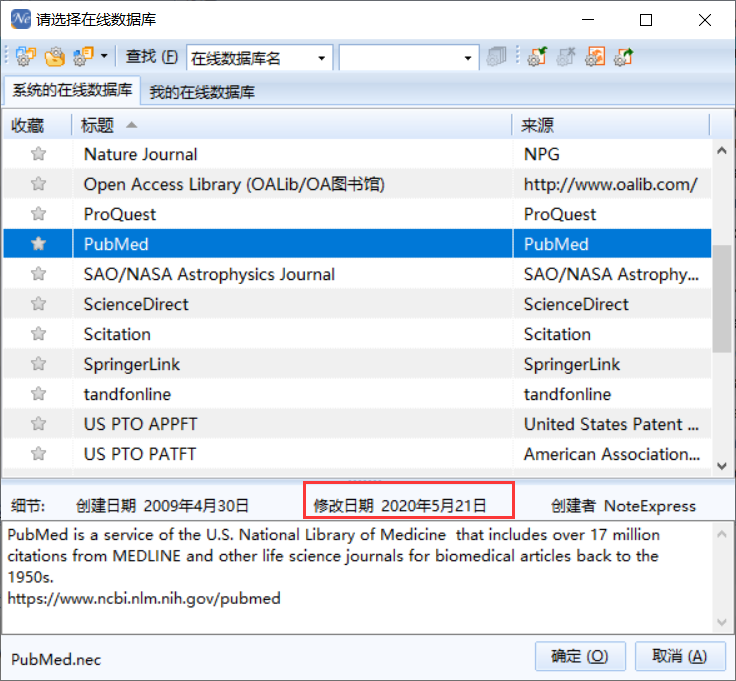
Task: Click United States Patent source cell
Action: [x=611, y=424]
